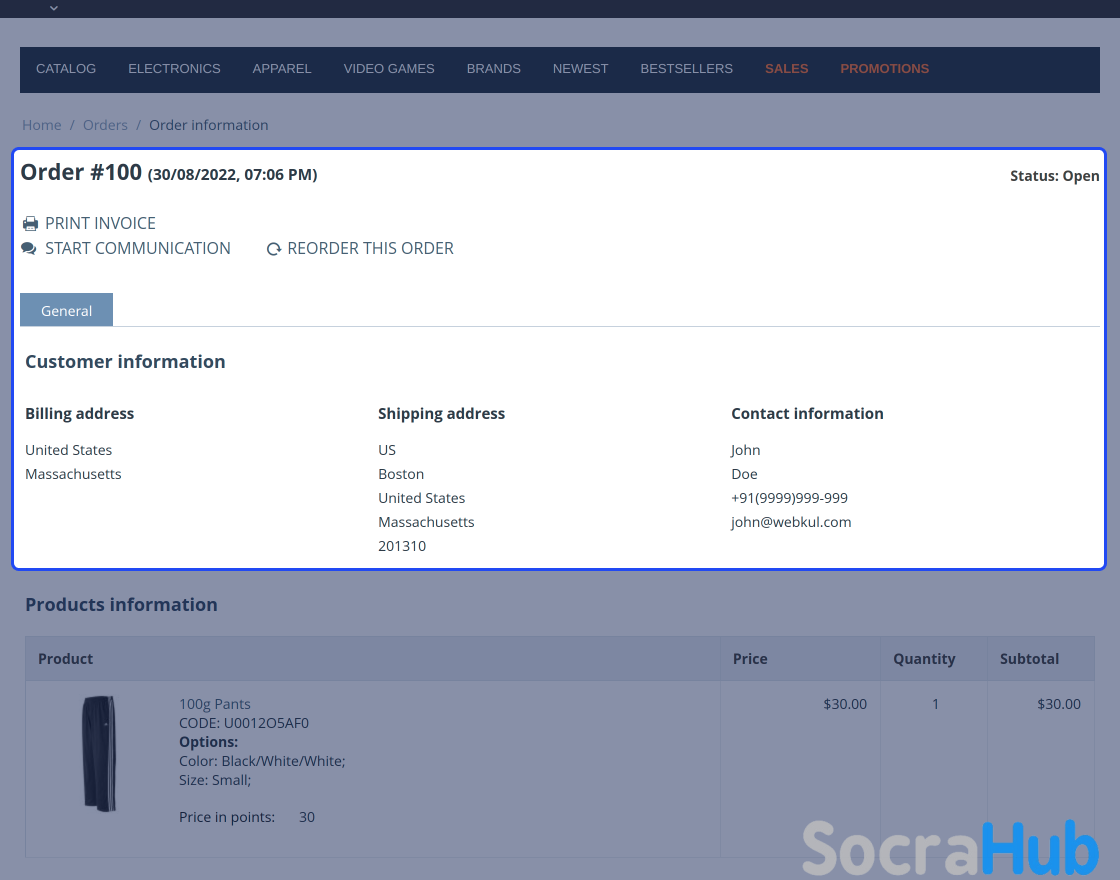Click Reorder This Order text
Image resolution: width=1120 pixels, height=880 pixels.
click(370, 249)
